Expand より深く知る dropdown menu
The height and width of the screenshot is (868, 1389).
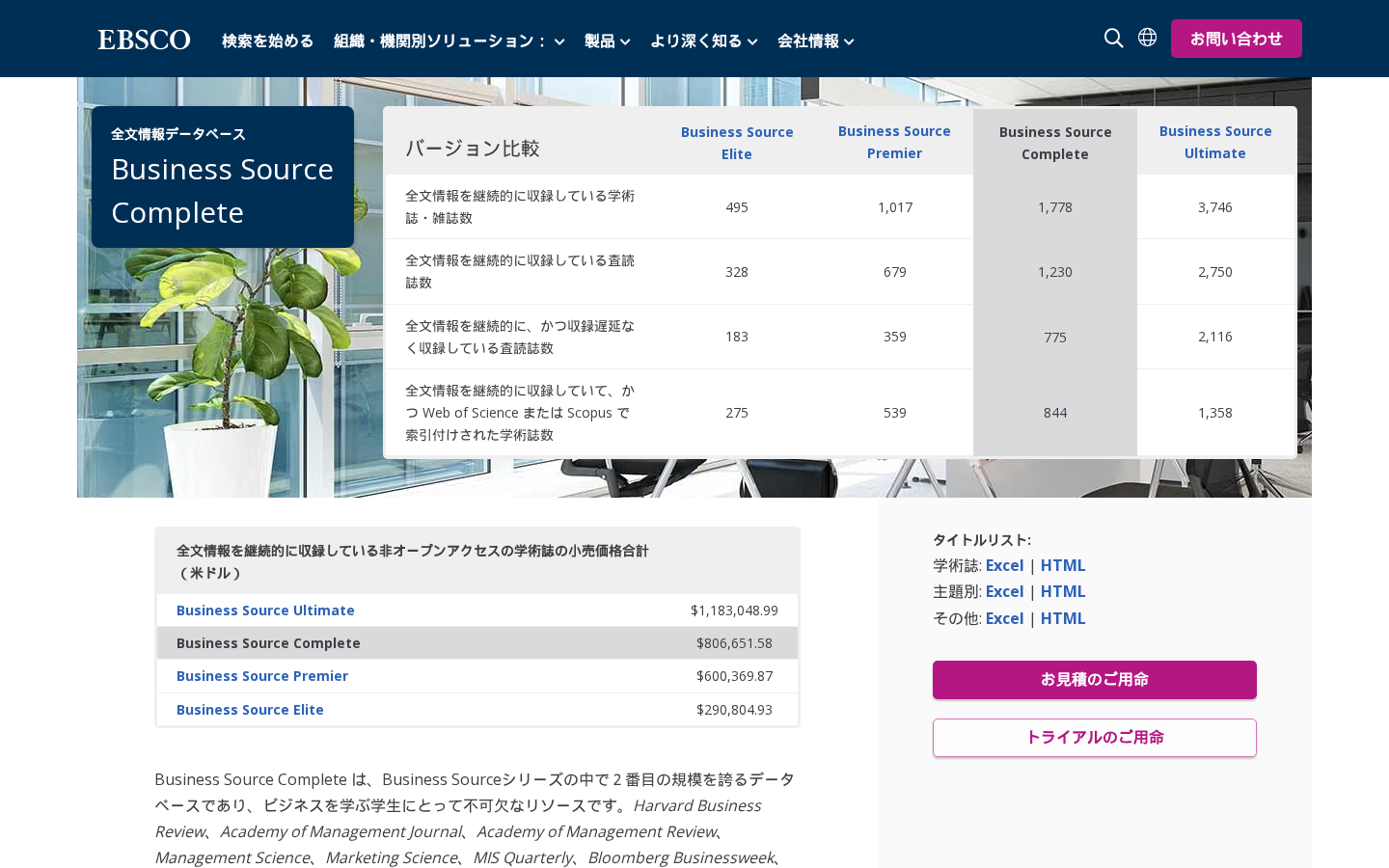pos(704,41)
